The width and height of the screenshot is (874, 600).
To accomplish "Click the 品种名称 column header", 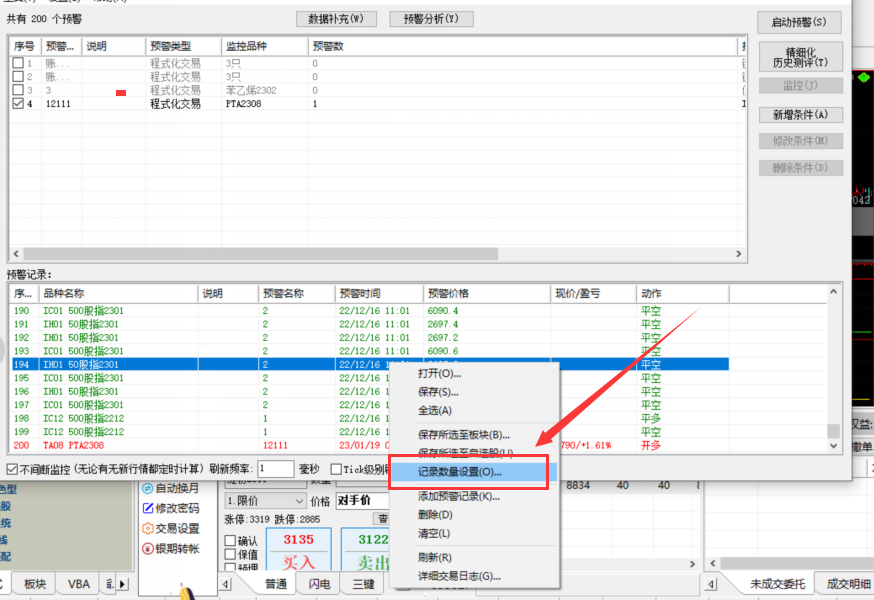I will (118, 293).
